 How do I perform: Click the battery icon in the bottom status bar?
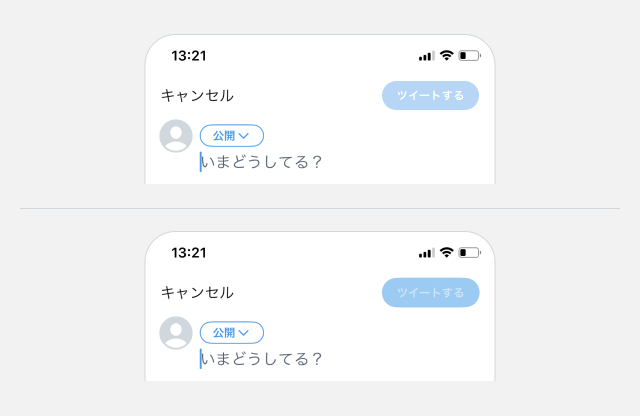(x=470, y=253)
